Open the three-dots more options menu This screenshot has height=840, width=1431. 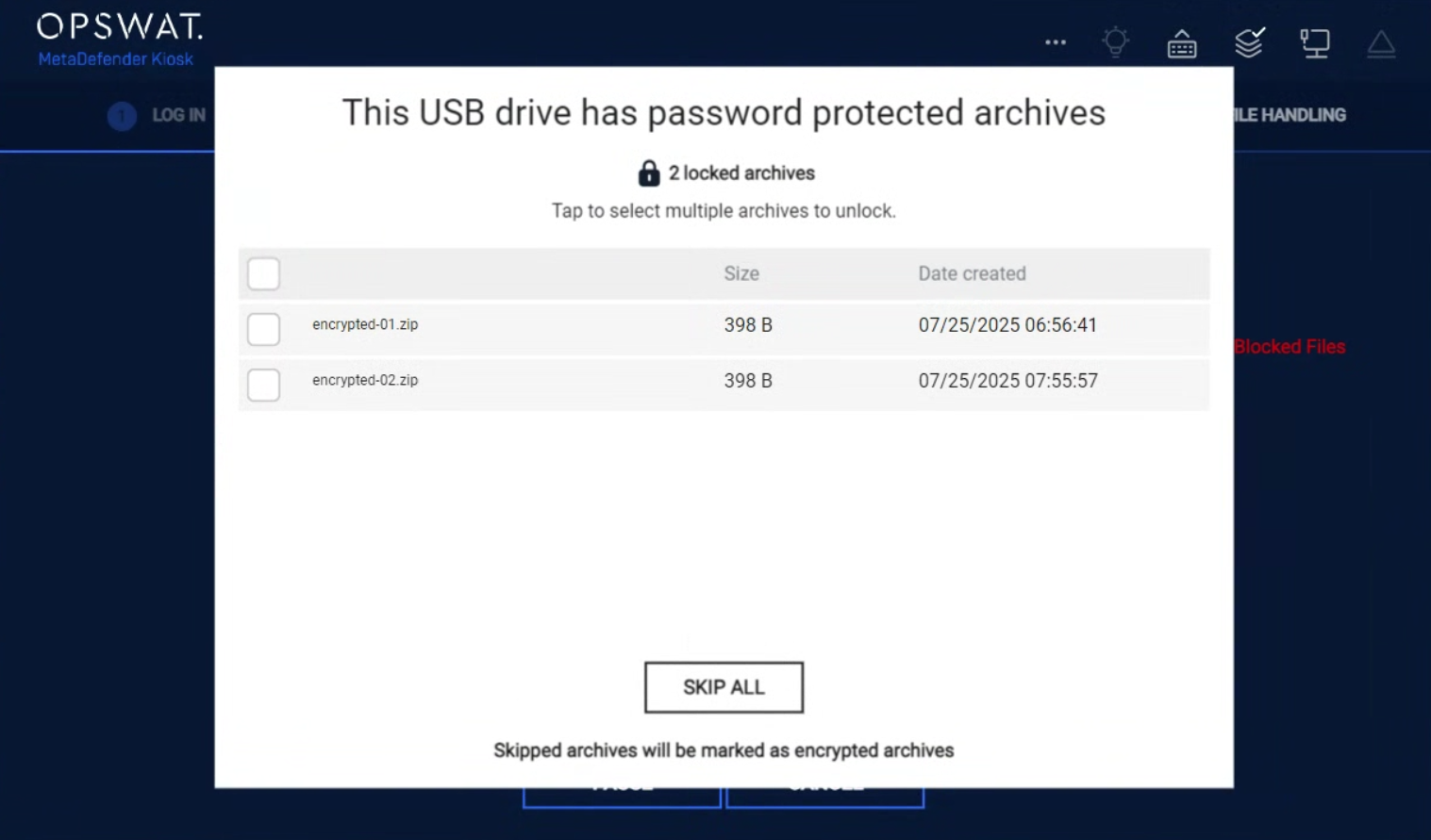click(x=1056, y=42)
